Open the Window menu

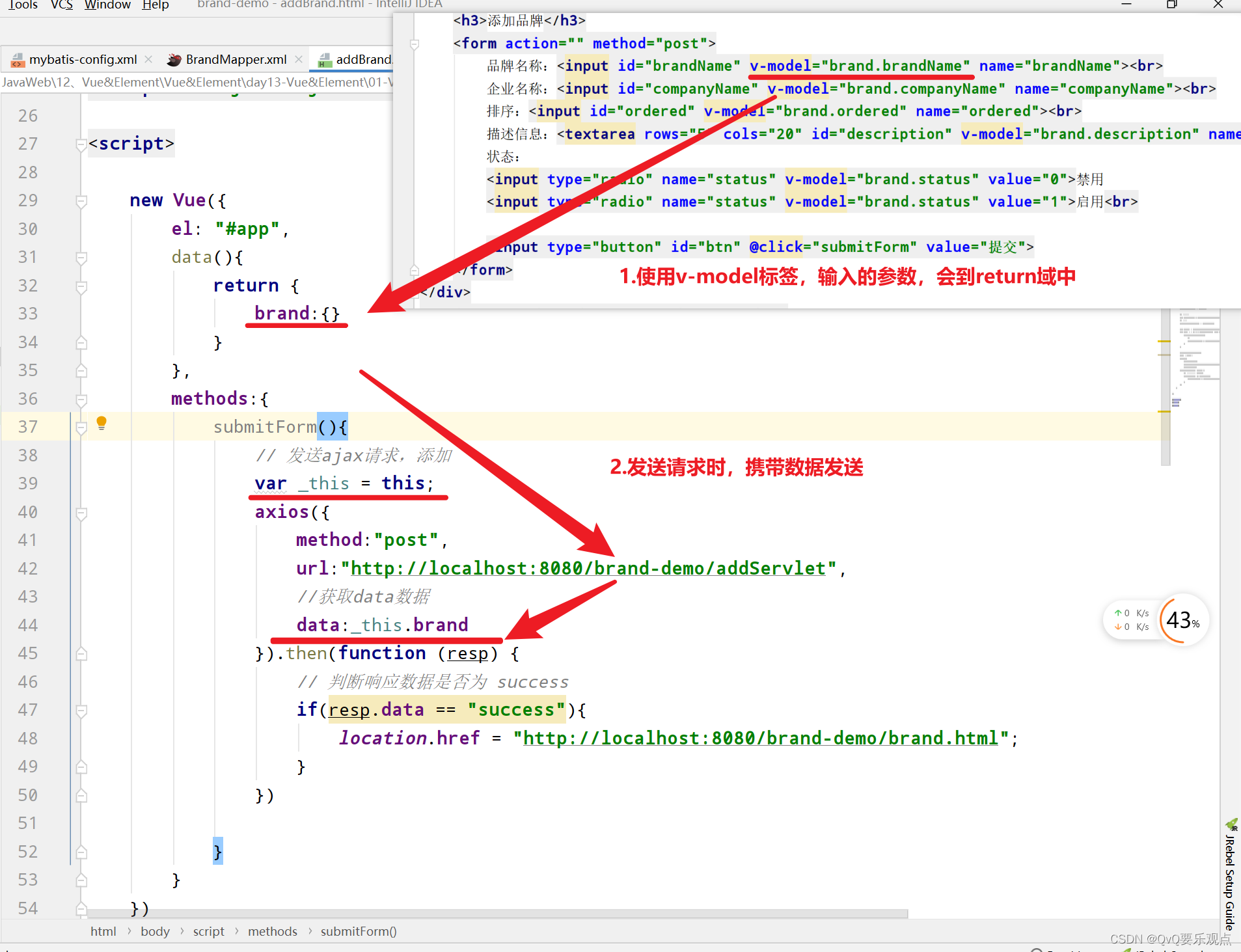pyautogui.click(x=107, y=5)
